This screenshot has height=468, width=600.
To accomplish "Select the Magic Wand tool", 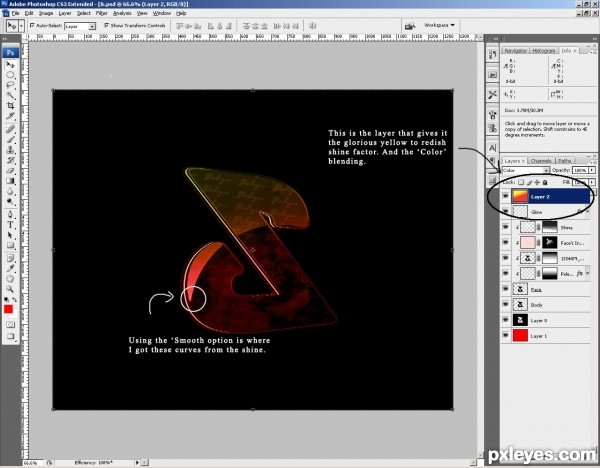I will point(10,95).
